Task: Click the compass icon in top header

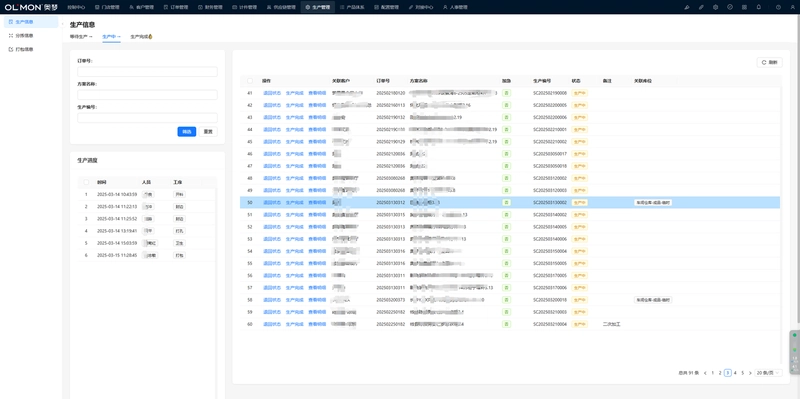Action: [730, 7]
